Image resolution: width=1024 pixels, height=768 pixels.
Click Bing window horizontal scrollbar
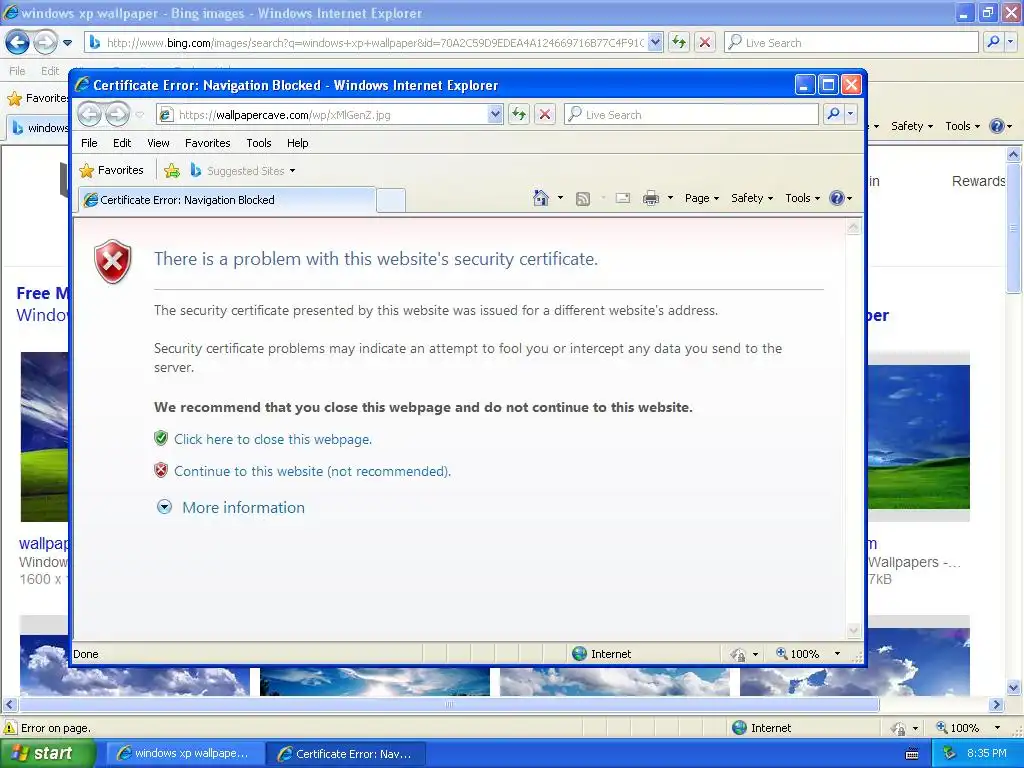coord(449,705)
